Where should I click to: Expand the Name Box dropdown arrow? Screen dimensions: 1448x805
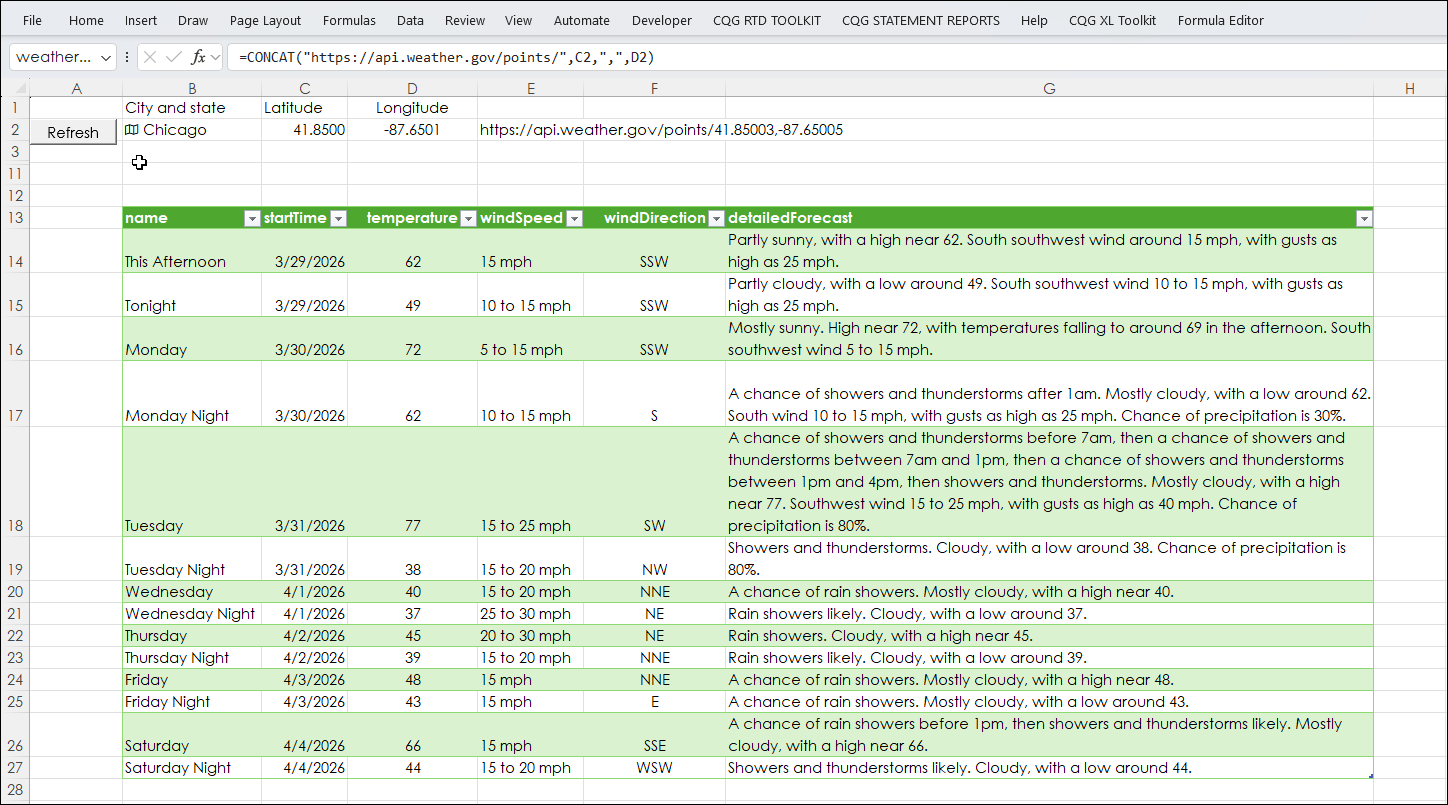(106, 58)
